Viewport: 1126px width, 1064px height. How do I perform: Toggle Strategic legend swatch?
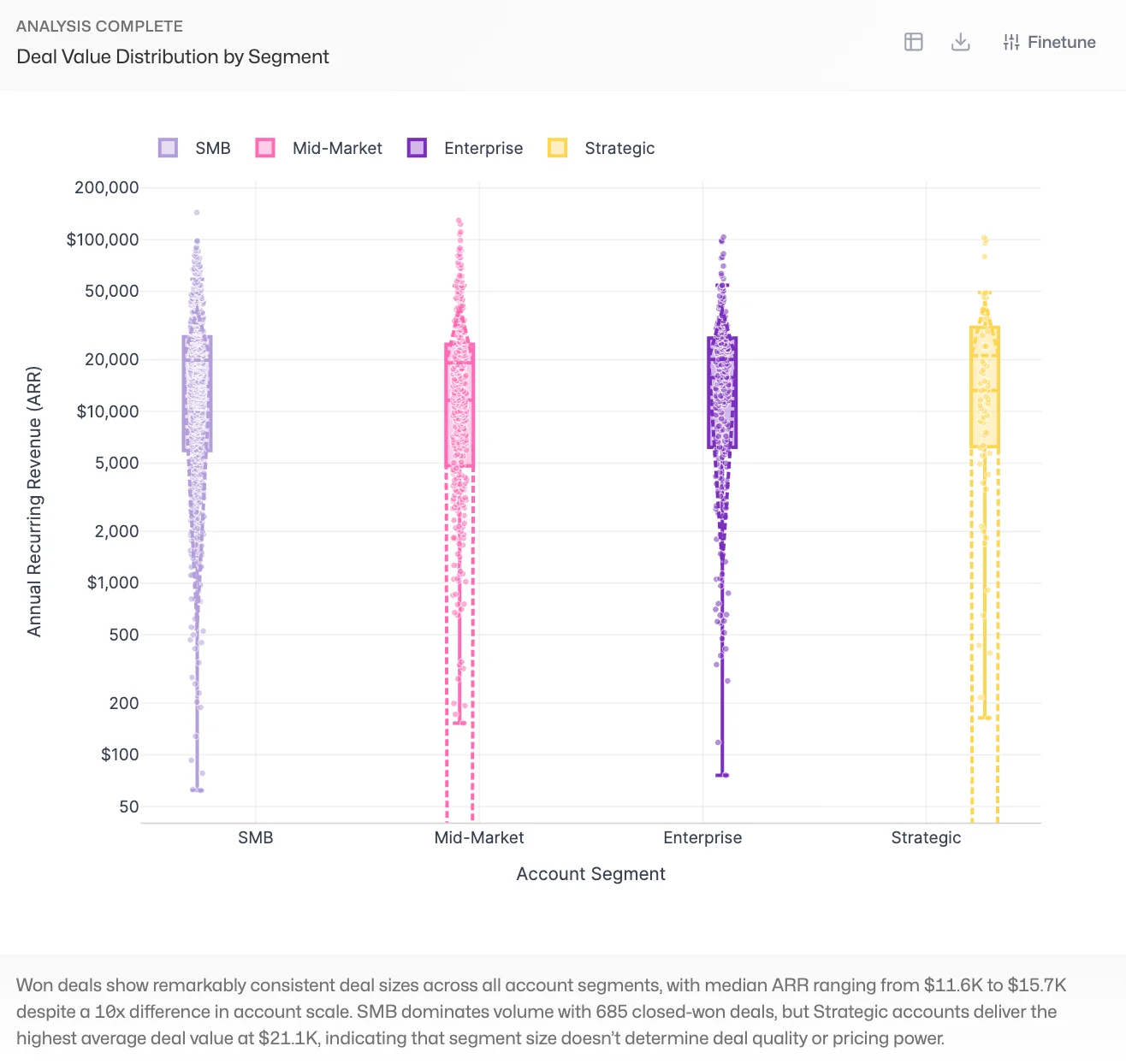pos(557,148)
